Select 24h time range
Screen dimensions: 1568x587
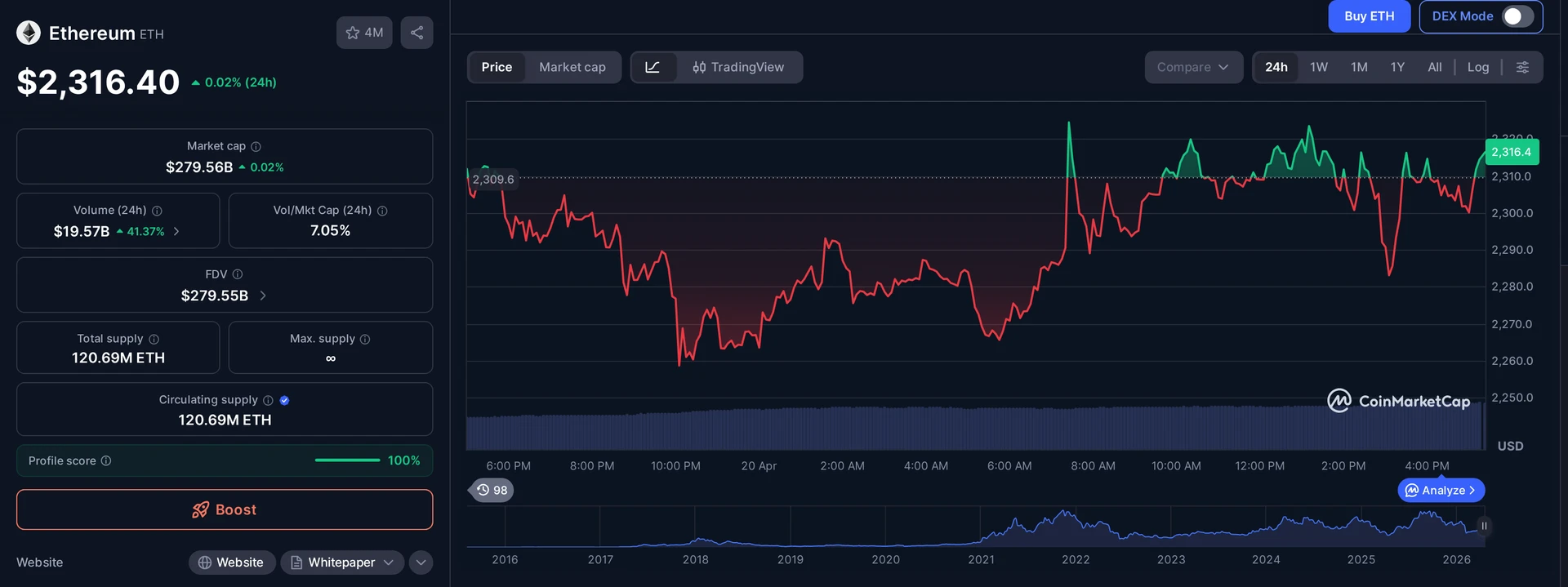click(x=1276, y=67)
